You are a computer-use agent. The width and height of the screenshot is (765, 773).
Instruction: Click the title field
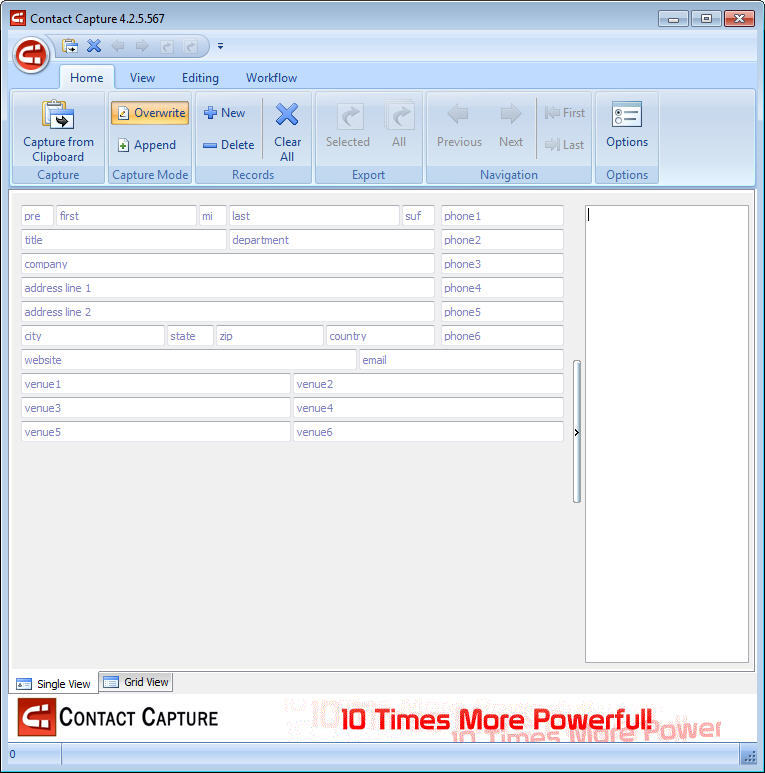coord(124,240)
